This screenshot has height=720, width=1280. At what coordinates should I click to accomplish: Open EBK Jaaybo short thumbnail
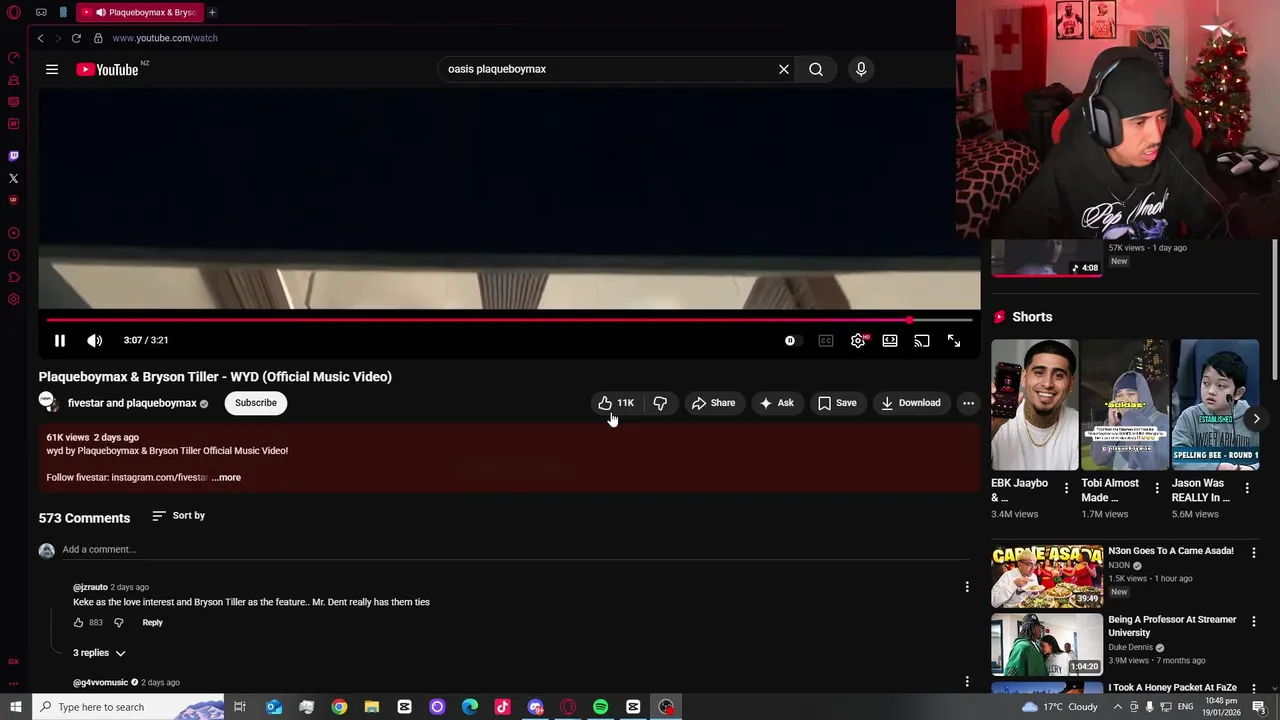coord(1034,405)
